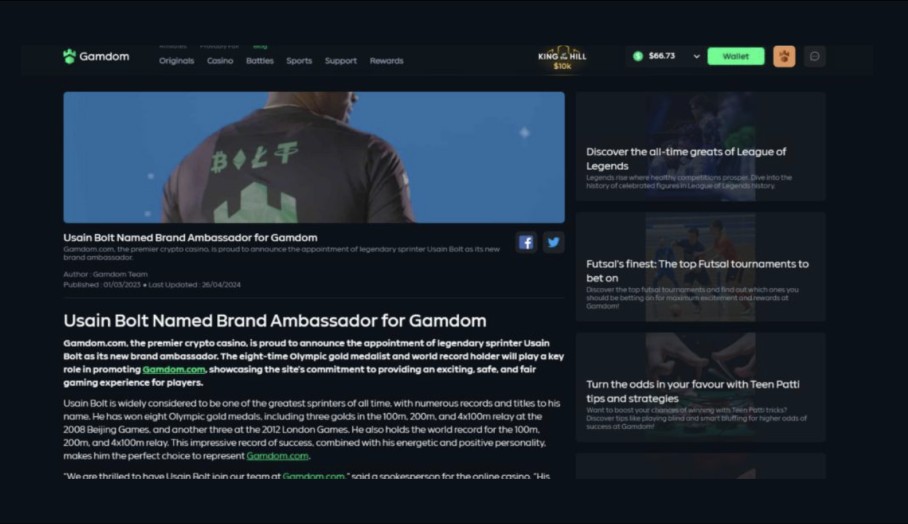Open Teen Patti tips and strategies card
Viewport: 908px width, 524px height.
(701, 387)
